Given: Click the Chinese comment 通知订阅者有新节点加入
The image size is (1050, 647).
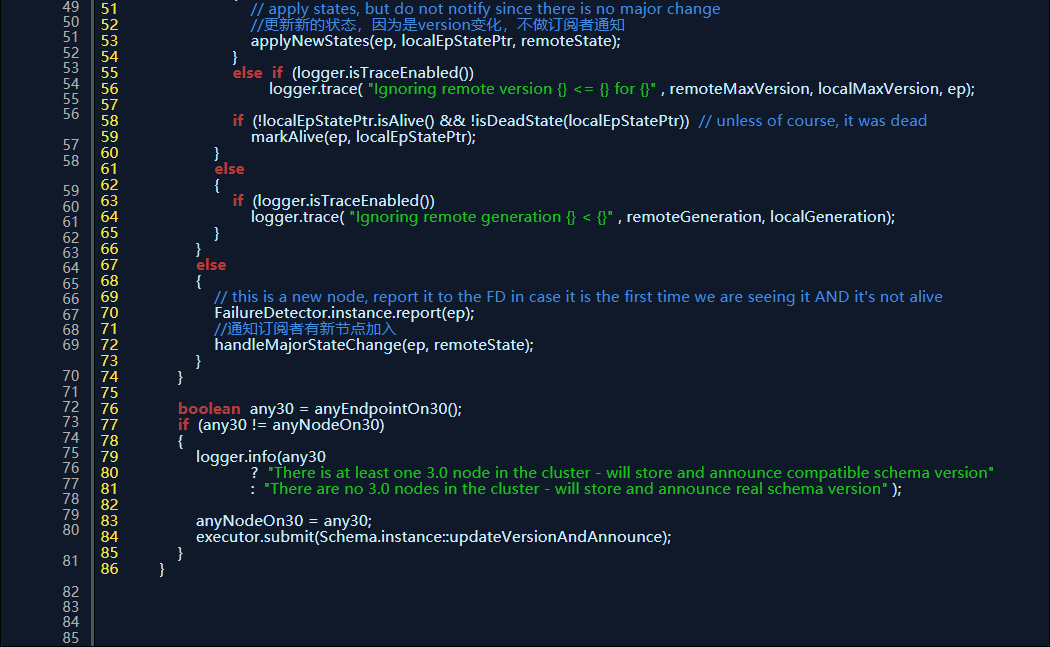Looking at the screenshot, I should point(305,329).
